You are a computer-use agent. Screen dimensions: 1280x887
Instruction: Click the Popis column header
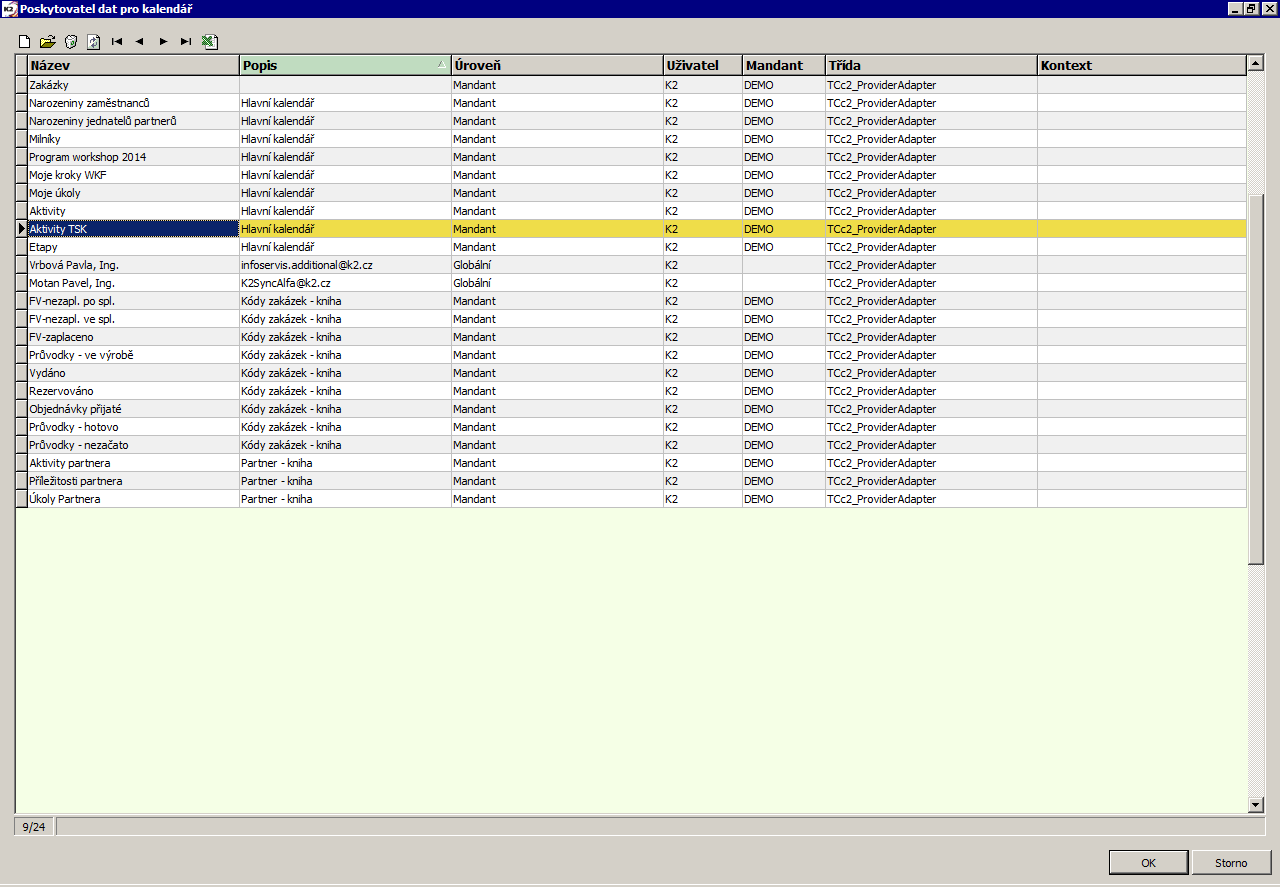point(346,65)
